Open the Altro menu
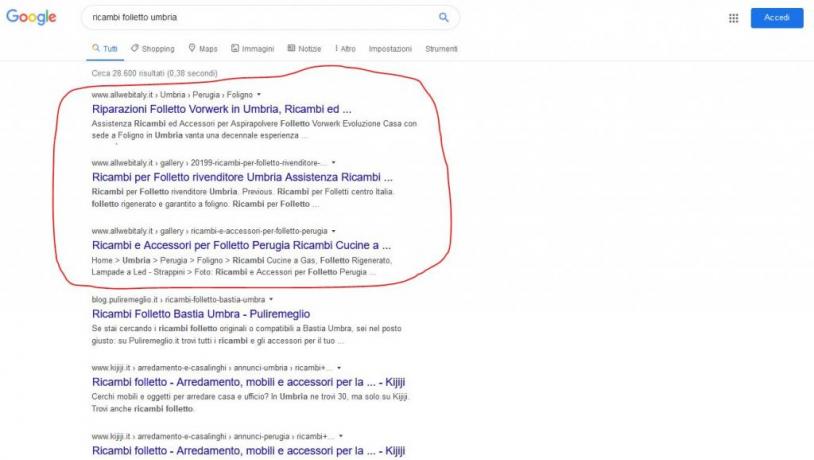Screen dimensions: 814x460 click(x=345, y=48)
